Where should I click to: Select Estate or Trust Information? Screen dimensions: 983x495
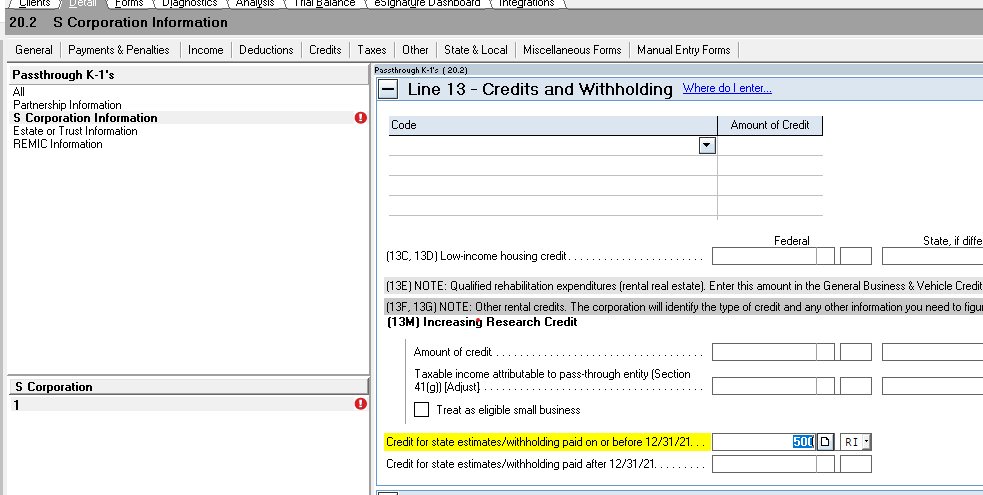tap(75, 131)
